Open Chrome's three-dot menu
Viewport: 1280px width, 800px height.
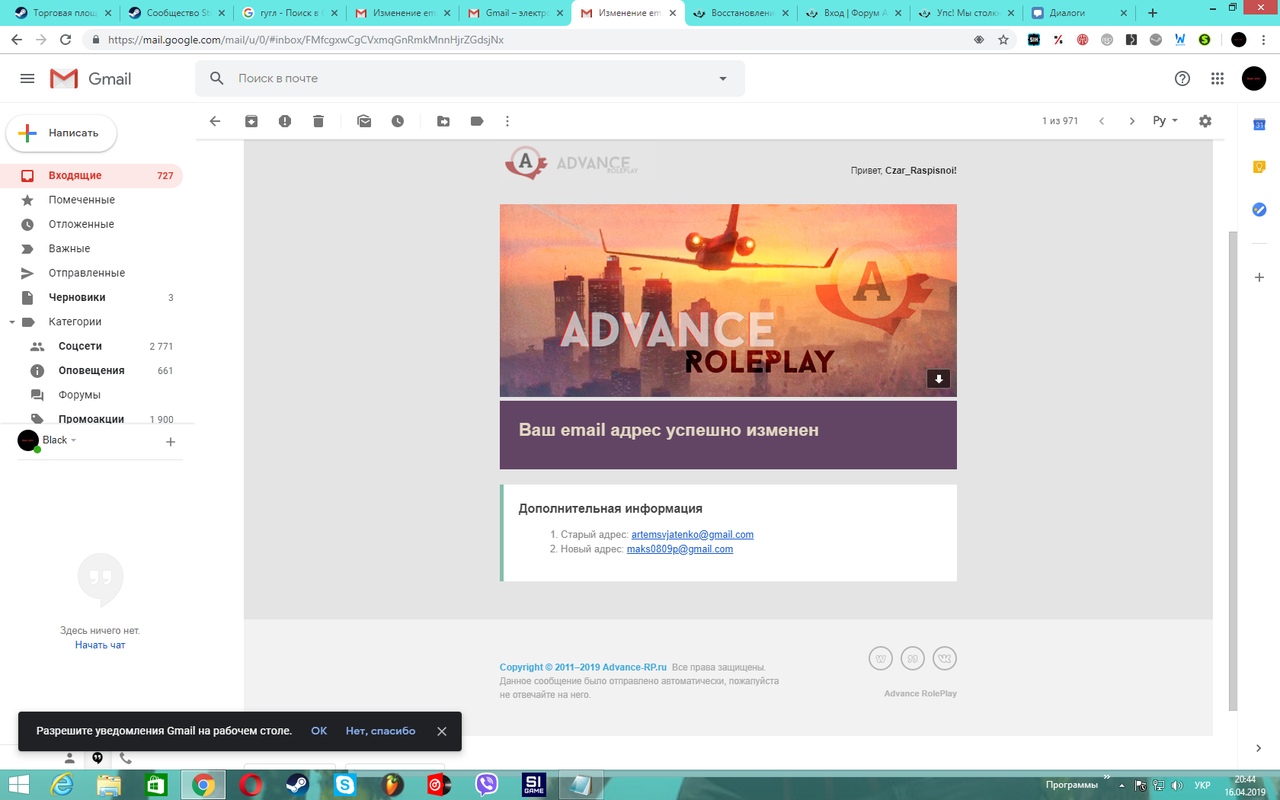[x=1266, y=40]
